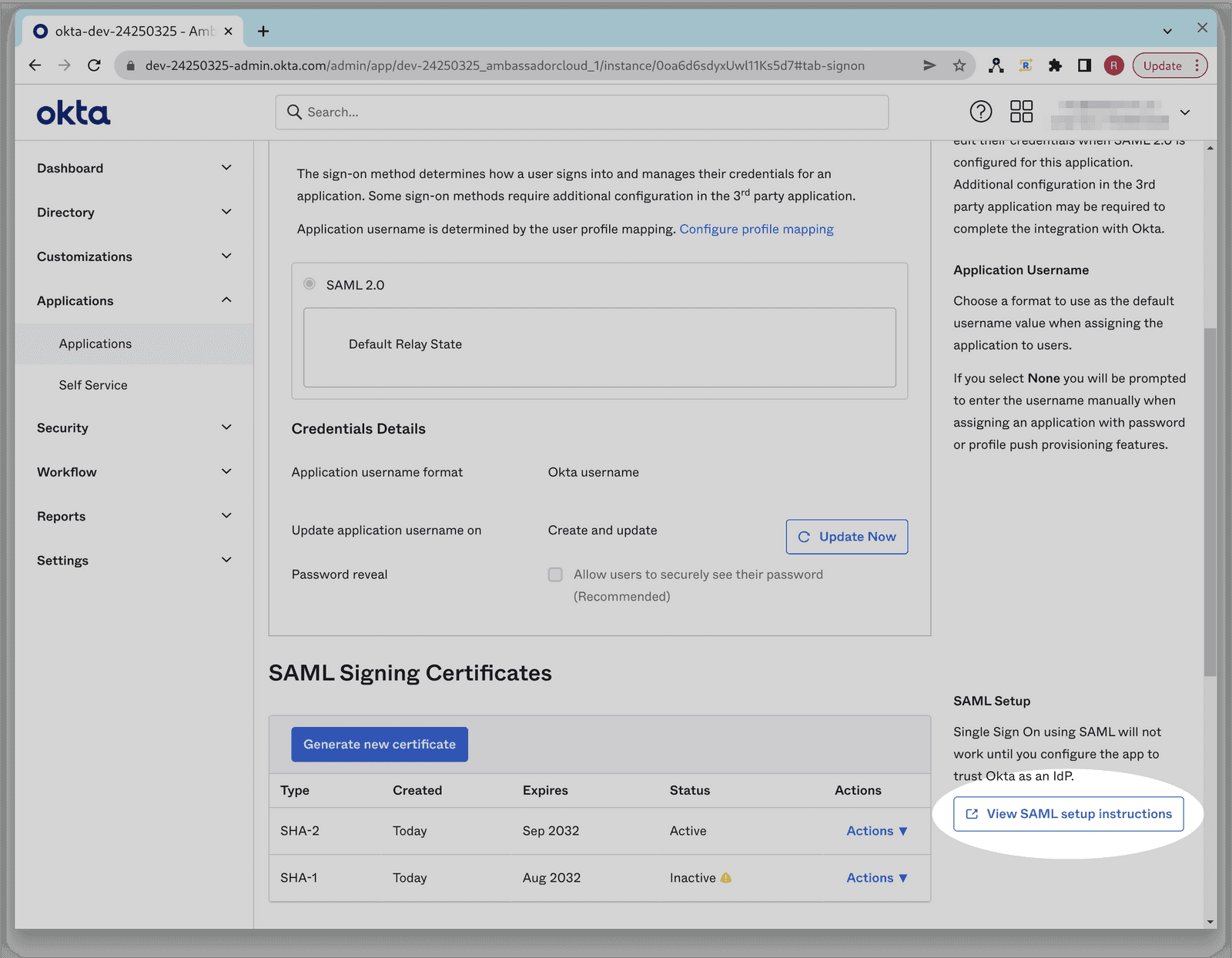Open the browser extensions puzzle icon

[x=1055, y=65]
